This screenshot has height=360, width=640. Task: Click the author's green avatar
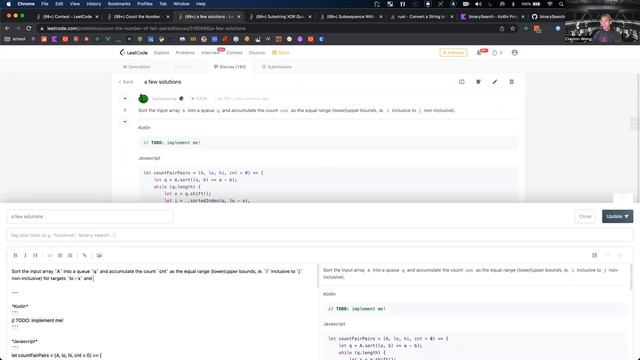click(x=143, y=99)
